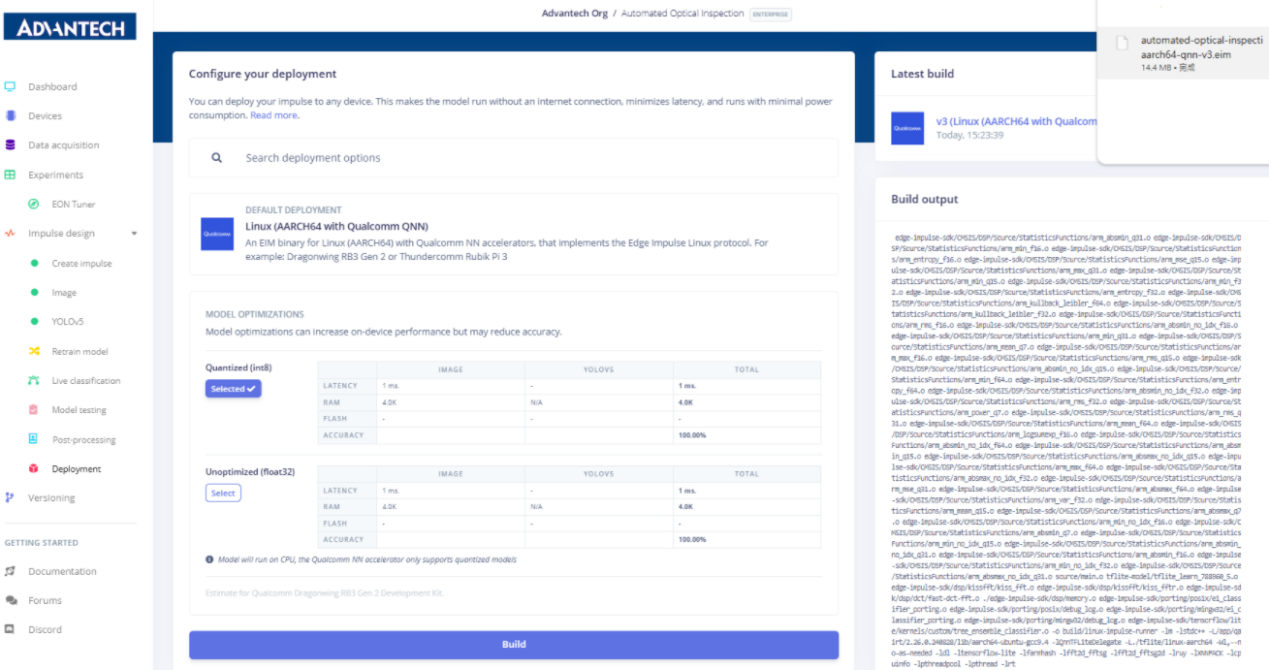Viewport: 1269px width, 670px height.
Task: Click the Build button
Action: coord(514,644)
